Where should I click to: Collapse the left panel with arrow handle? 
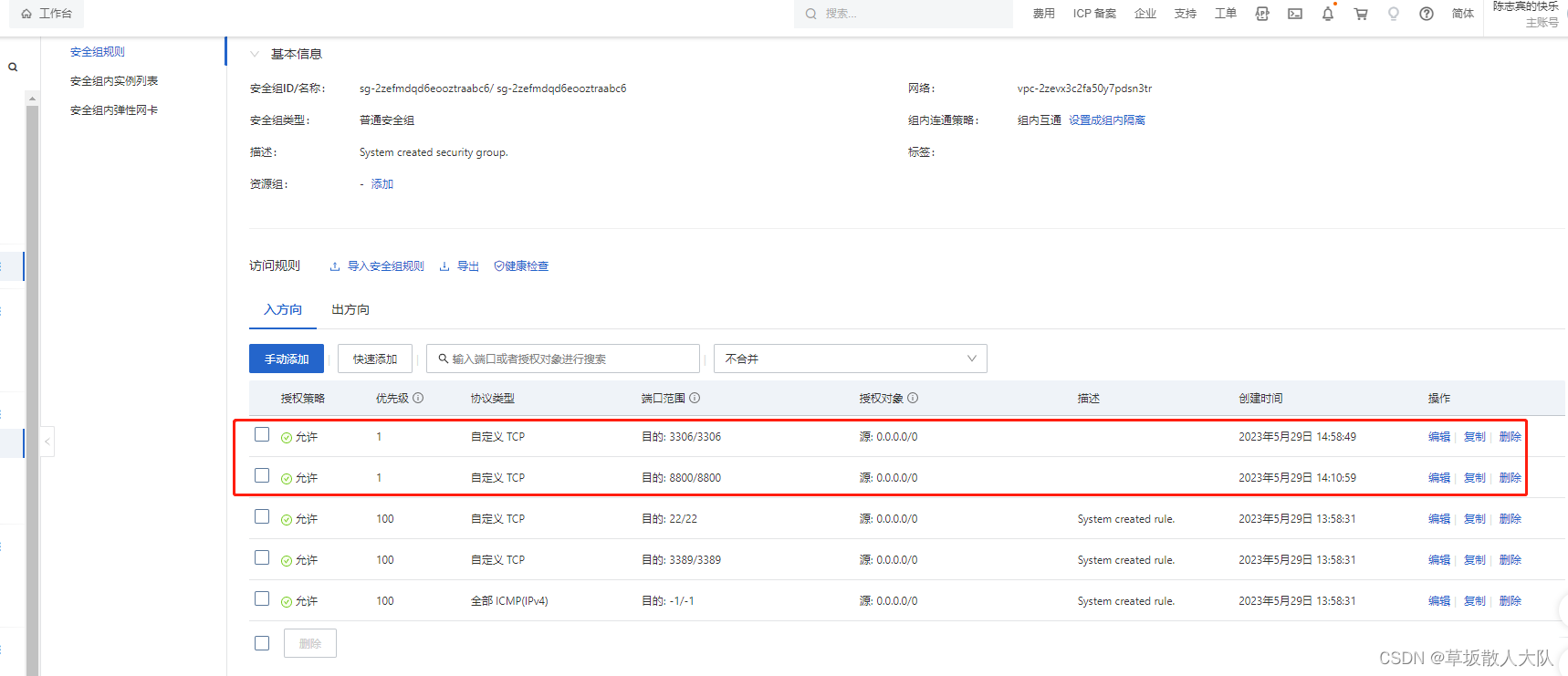pos(47,442)
